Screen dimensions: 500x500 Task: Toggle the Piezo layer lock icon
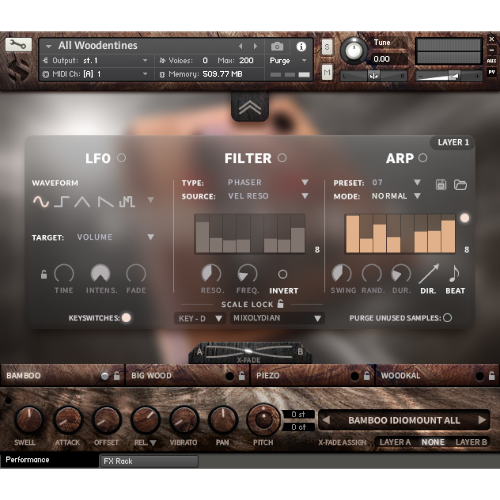367,376
